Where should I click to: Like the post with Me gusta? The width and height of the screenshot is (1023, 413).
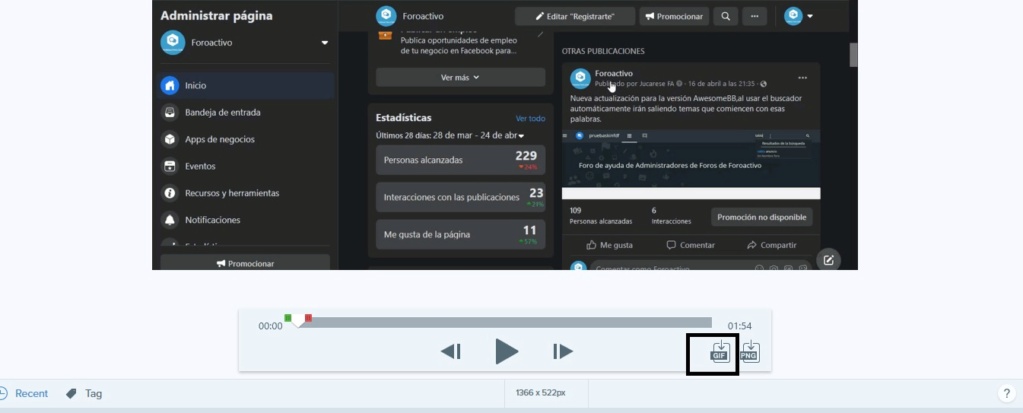(x=609, y=245)
